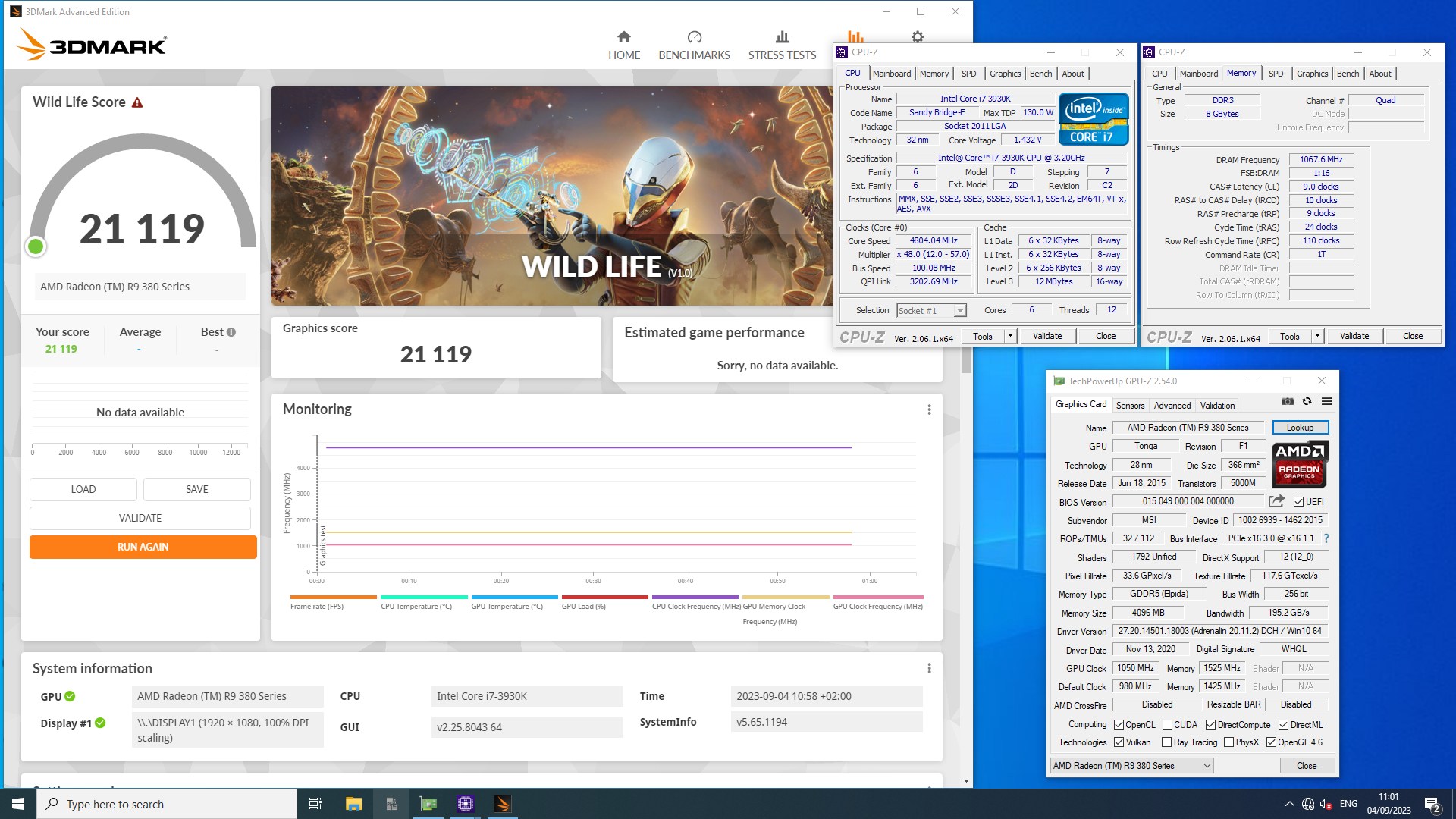Image resolution: width=1456 pixels, height=819 pixels.
Task: Click the GPU-Z BIOS export share icon
Action: click(1276, 501)
